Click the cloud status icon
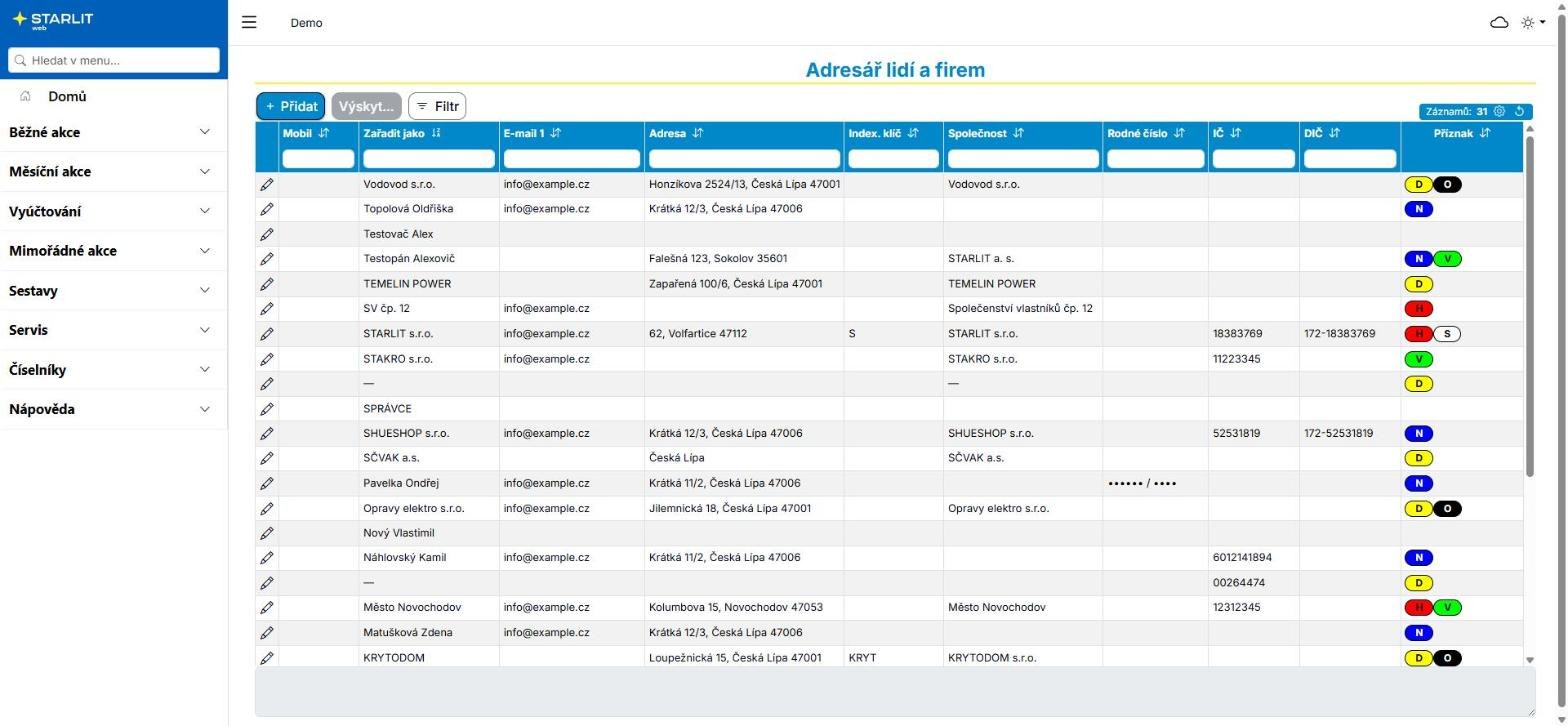 pyautogui.click(x=1499, y=22)
